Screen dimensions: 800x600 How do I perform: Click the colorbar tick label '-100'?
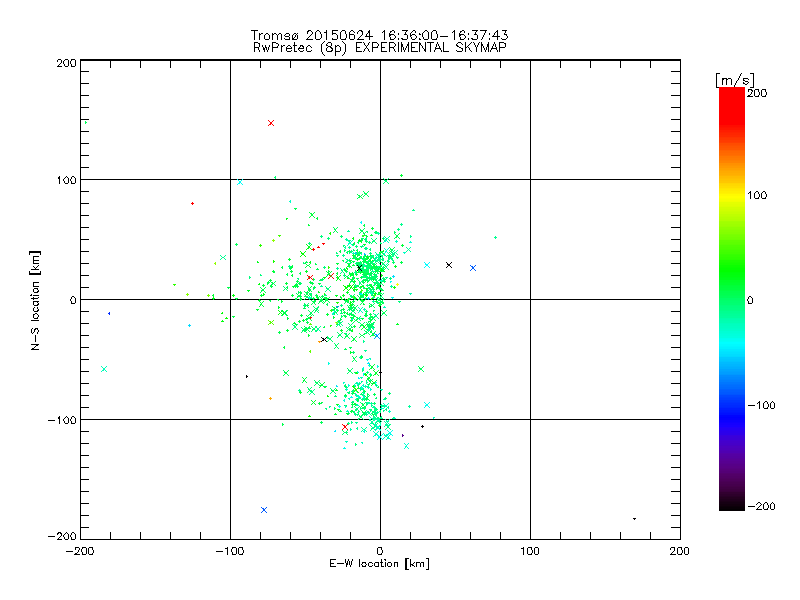[x=761, y=405]
